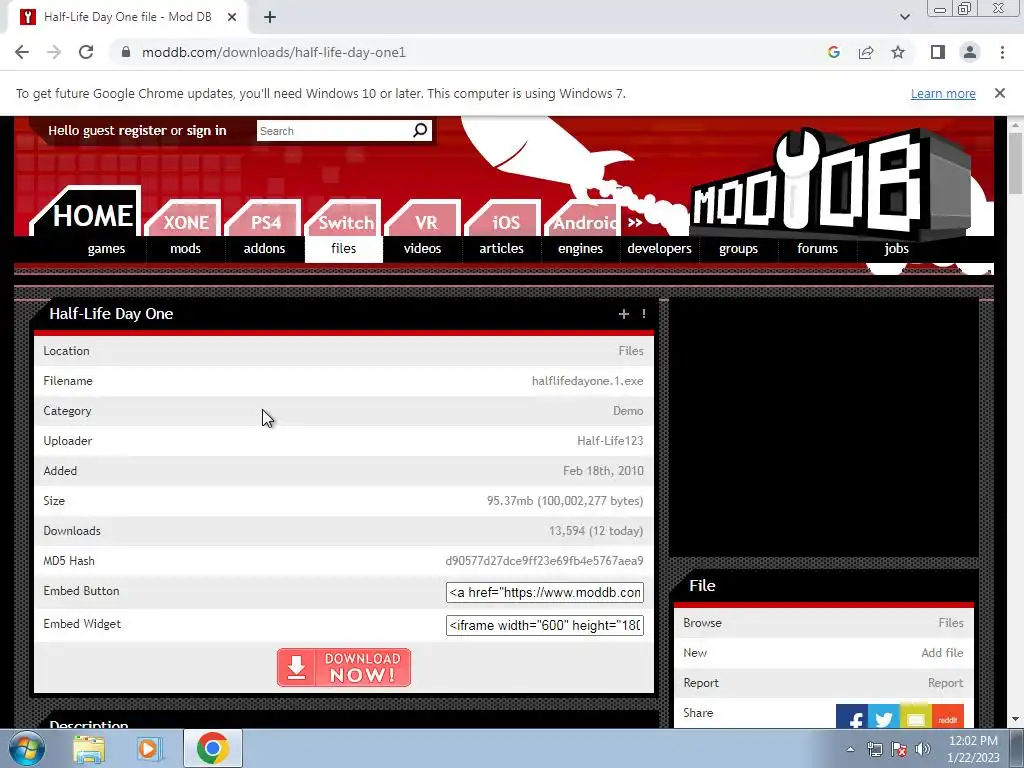Open the developers menu item
Image resolution: width=1024 pixels, height=768 pixels.
click(660, 248)
